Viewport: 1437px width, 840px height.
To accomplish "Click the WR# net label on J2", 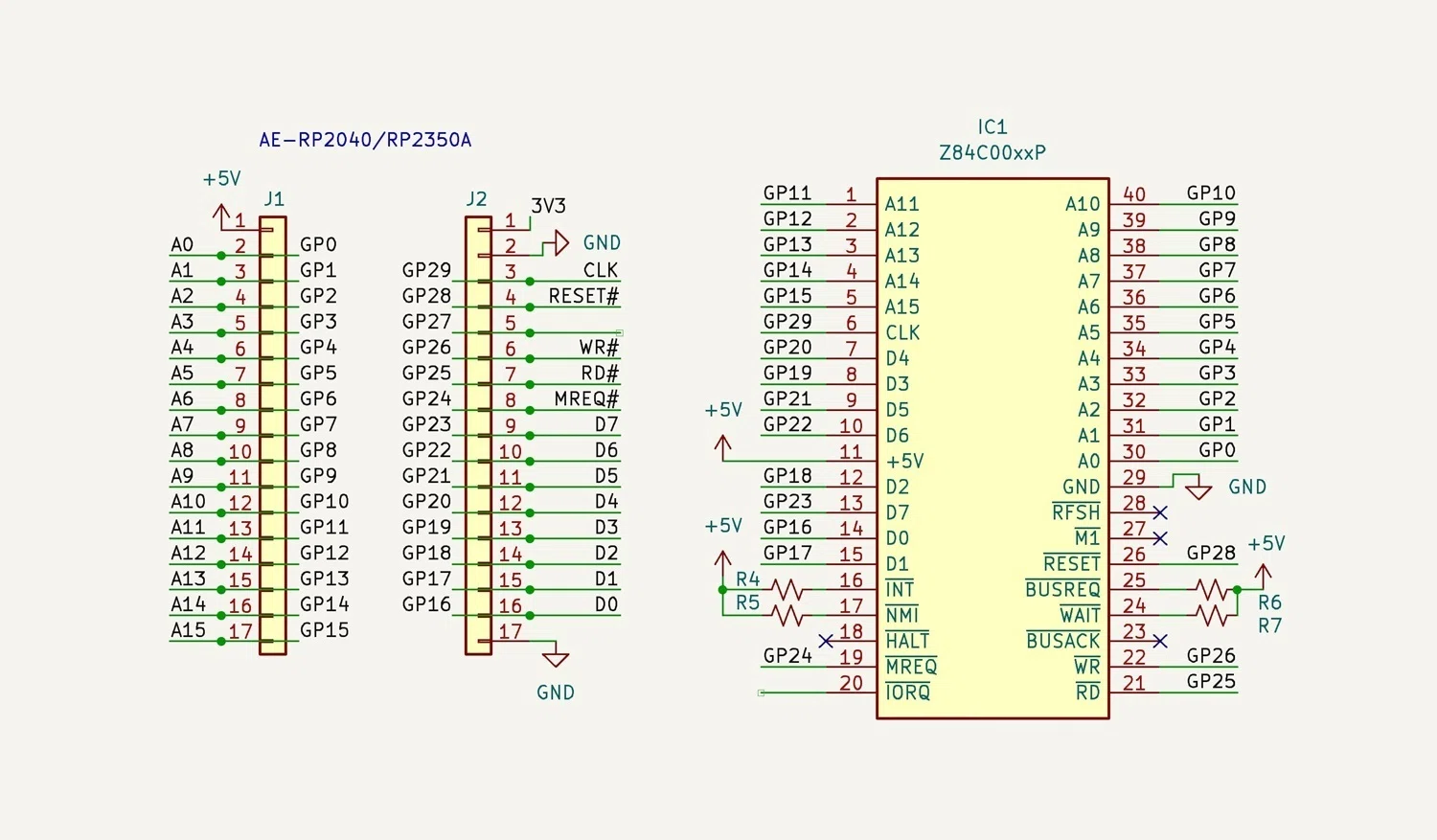I will (x=599, y=347).
